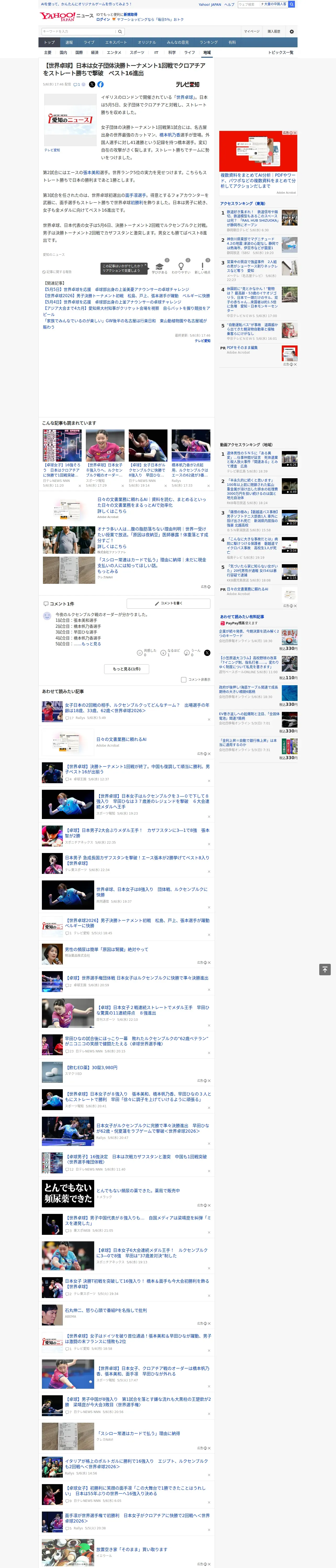Image resolution: width=336 pixels, height=1568 pixels.
Task: Open the 国際 category
Action: coord(79,52)
